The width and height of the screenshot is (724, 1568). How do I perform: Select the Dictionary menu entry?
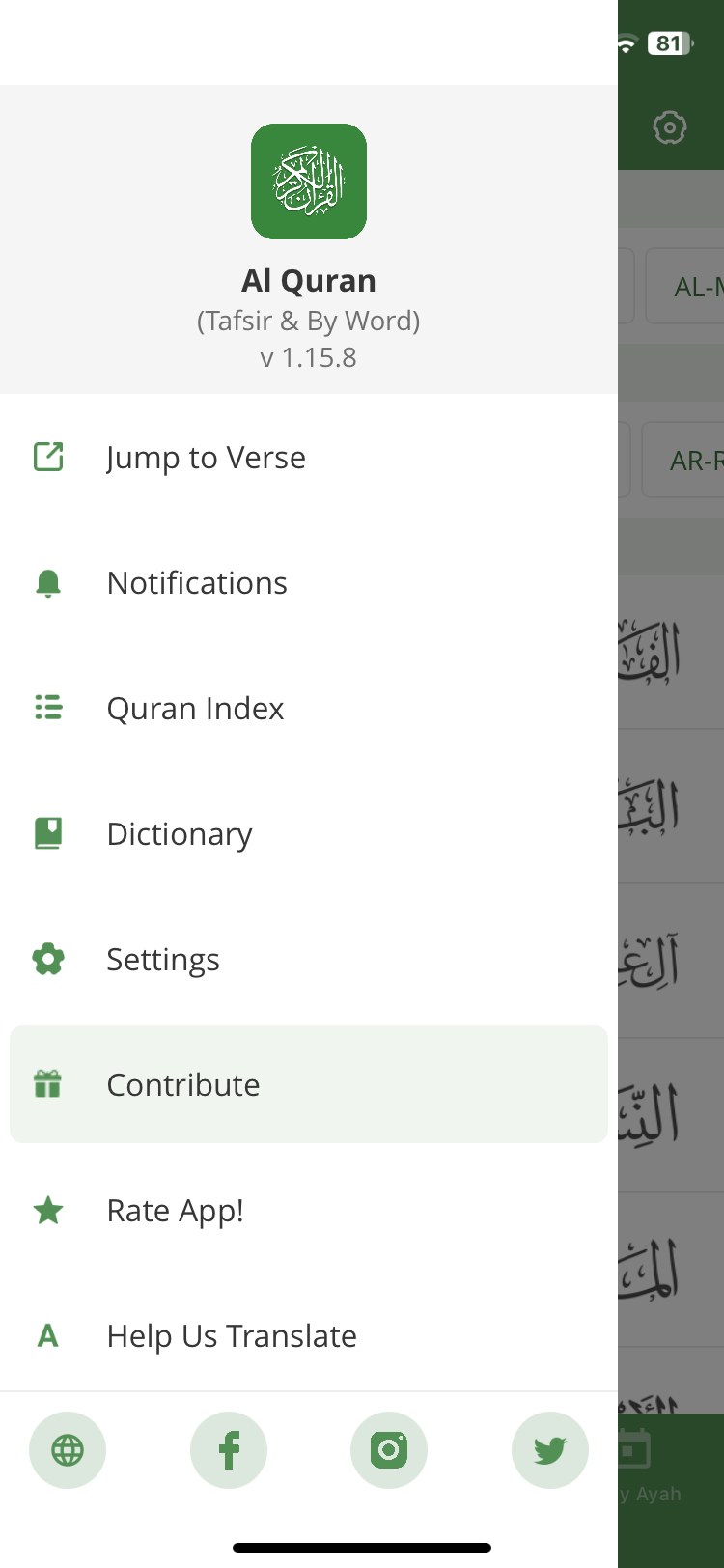point(309,833)
